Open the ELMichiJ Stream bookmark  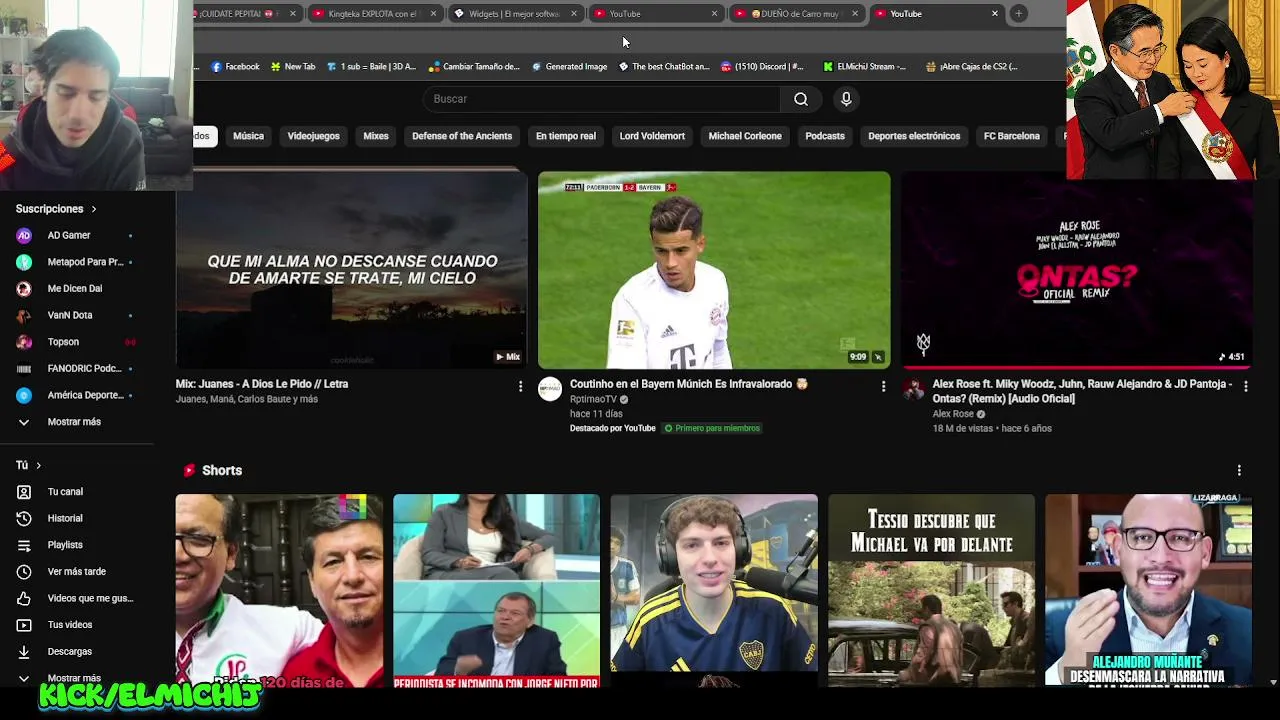(865, 67)
